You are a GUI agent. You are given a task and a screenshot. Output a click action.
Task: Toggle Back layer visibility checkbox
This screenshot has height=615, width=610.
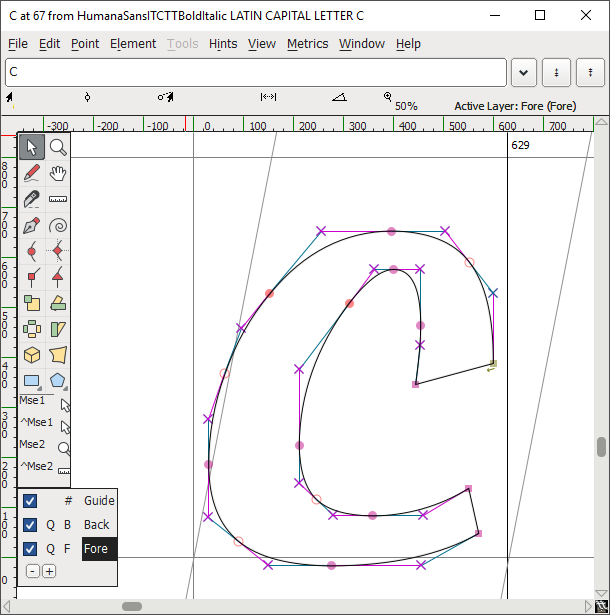tap(30, 525)
